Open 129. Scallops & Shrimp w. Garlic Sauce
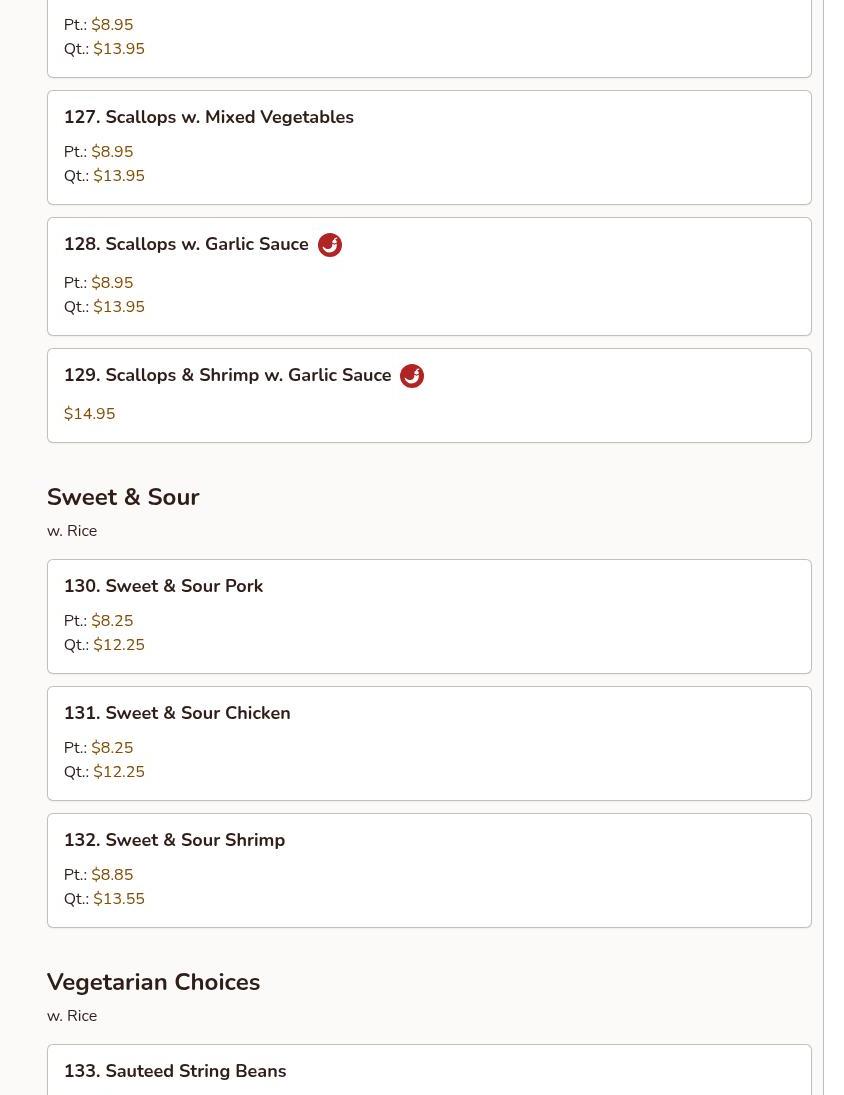The image size is (844, 1095). click(x=227, y=375)
